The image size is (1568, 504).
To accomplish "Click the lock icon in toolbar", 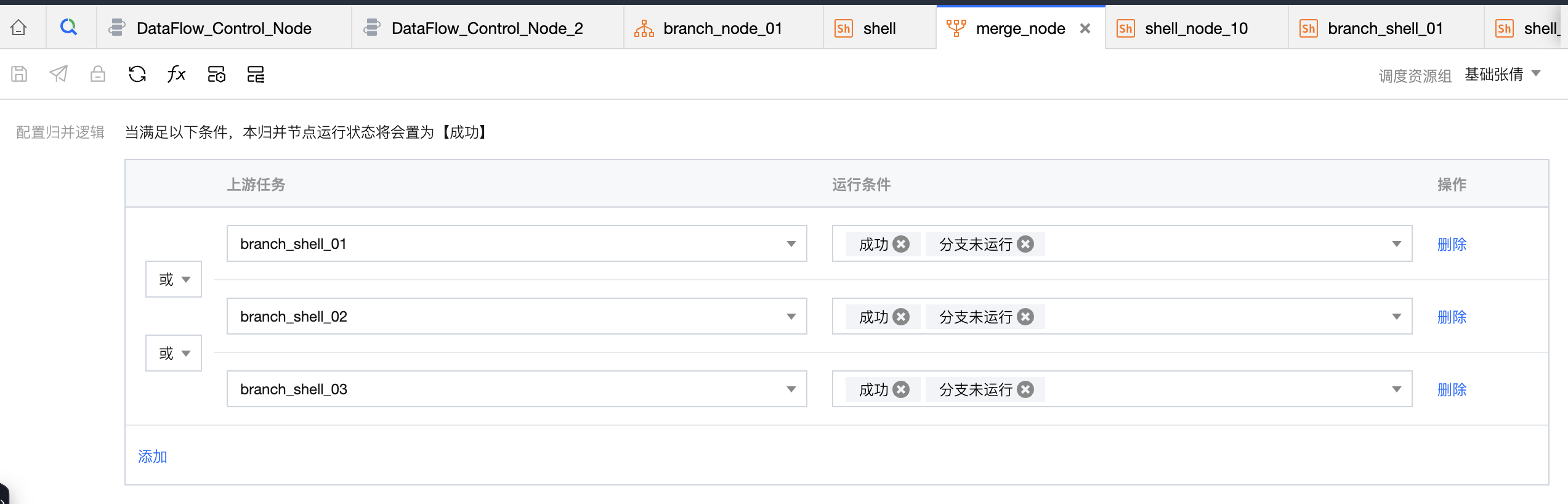I will 98,75.
